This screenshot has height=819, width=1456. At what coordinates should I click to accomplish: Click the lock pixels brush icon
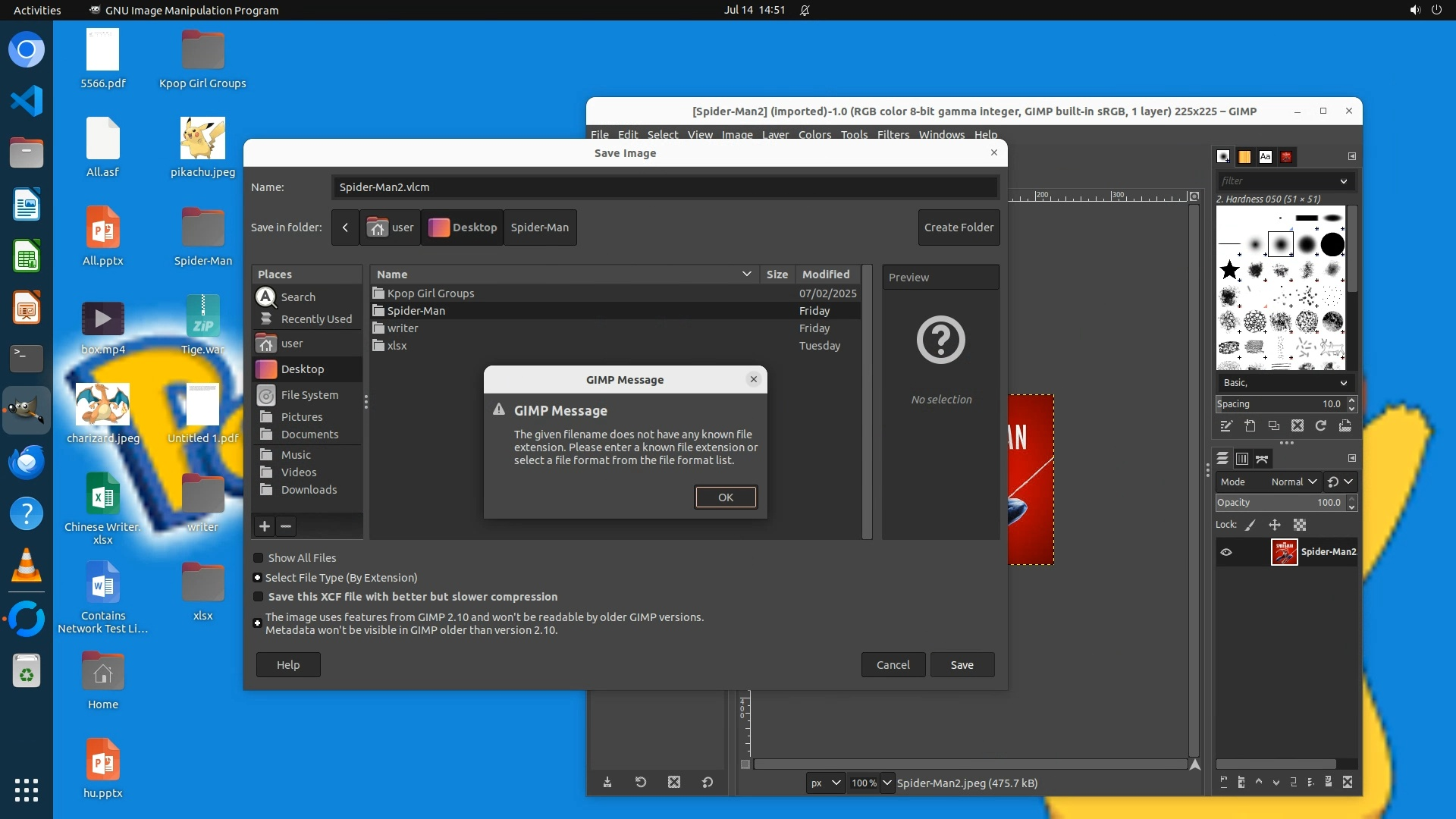pos(1250,525)
